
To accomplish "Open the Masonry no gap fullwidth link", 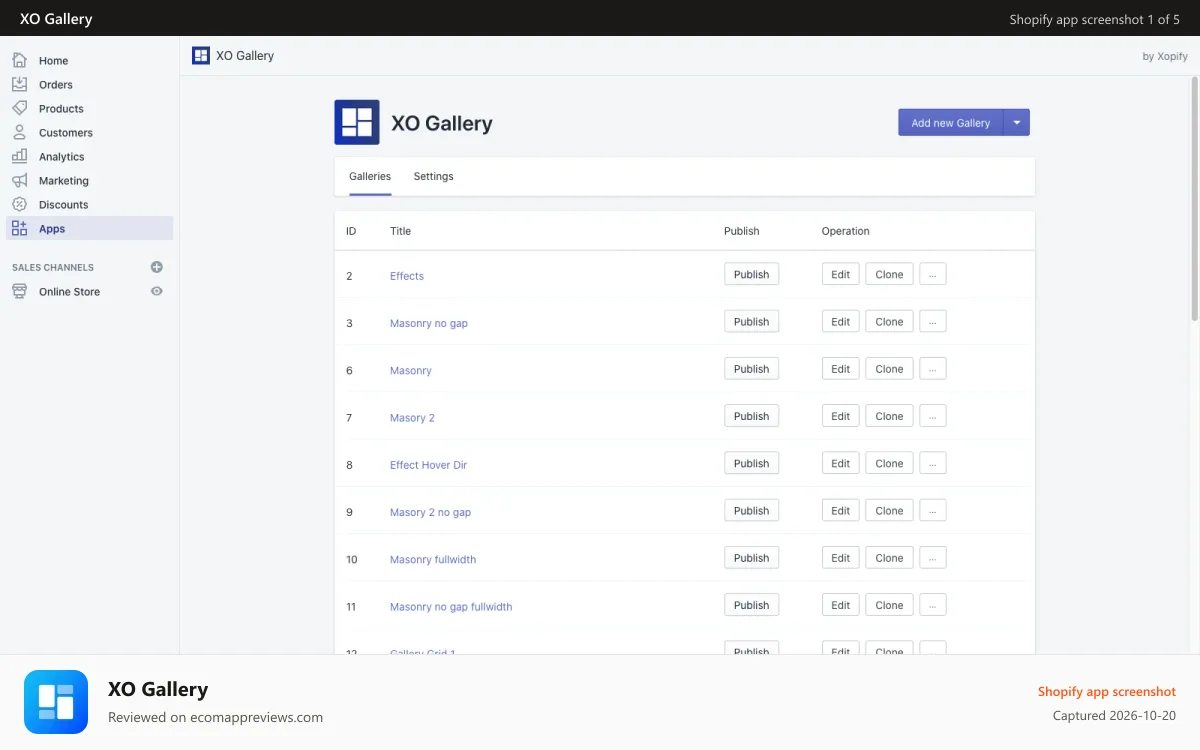I will click(451, 606).
